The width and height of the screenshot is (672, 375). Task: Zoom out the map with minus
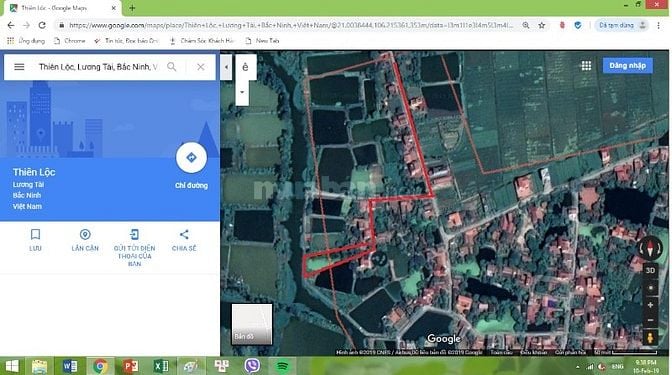pos(650,320)
